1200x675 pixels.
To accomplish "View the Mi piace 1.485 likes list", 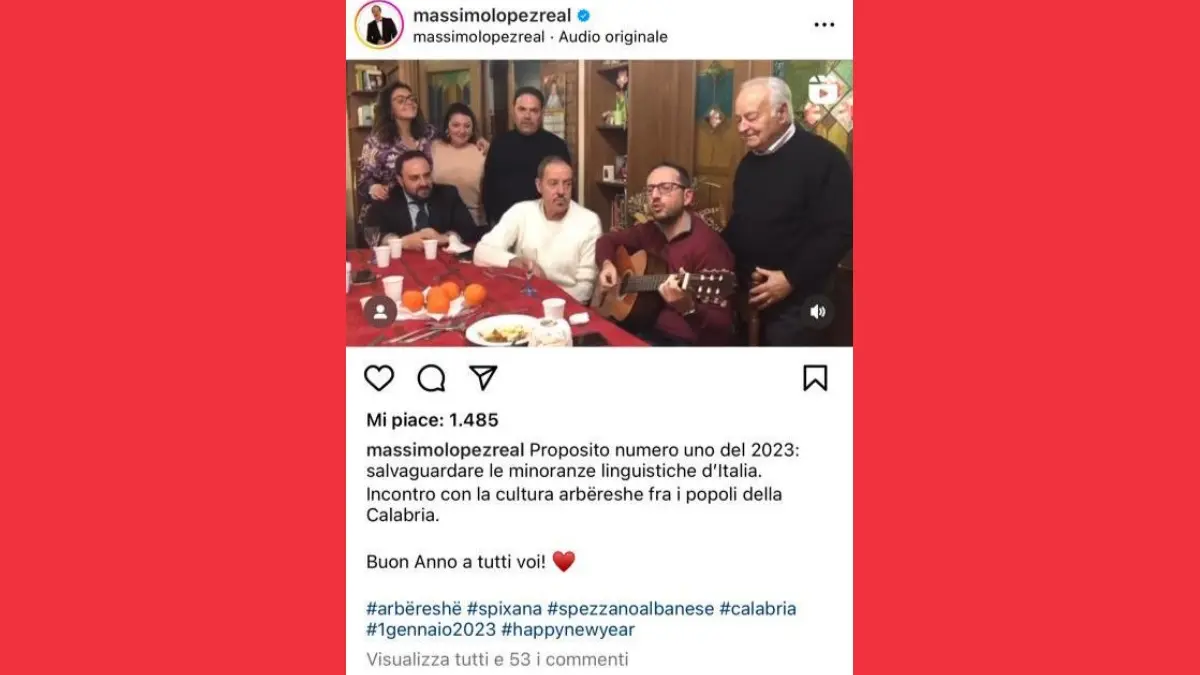I will pos(432,420).
